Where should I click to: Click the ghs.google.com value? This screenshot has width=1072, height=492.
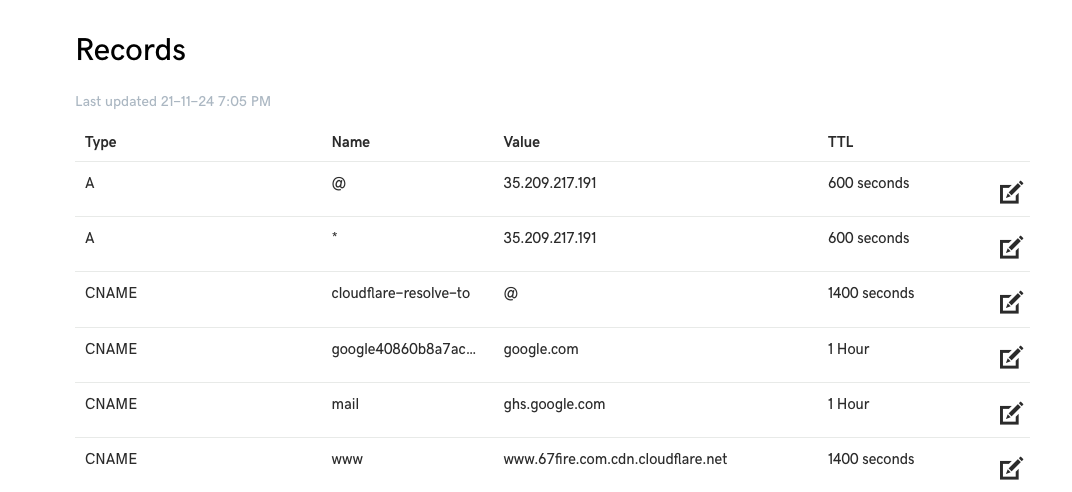(554, 405)
